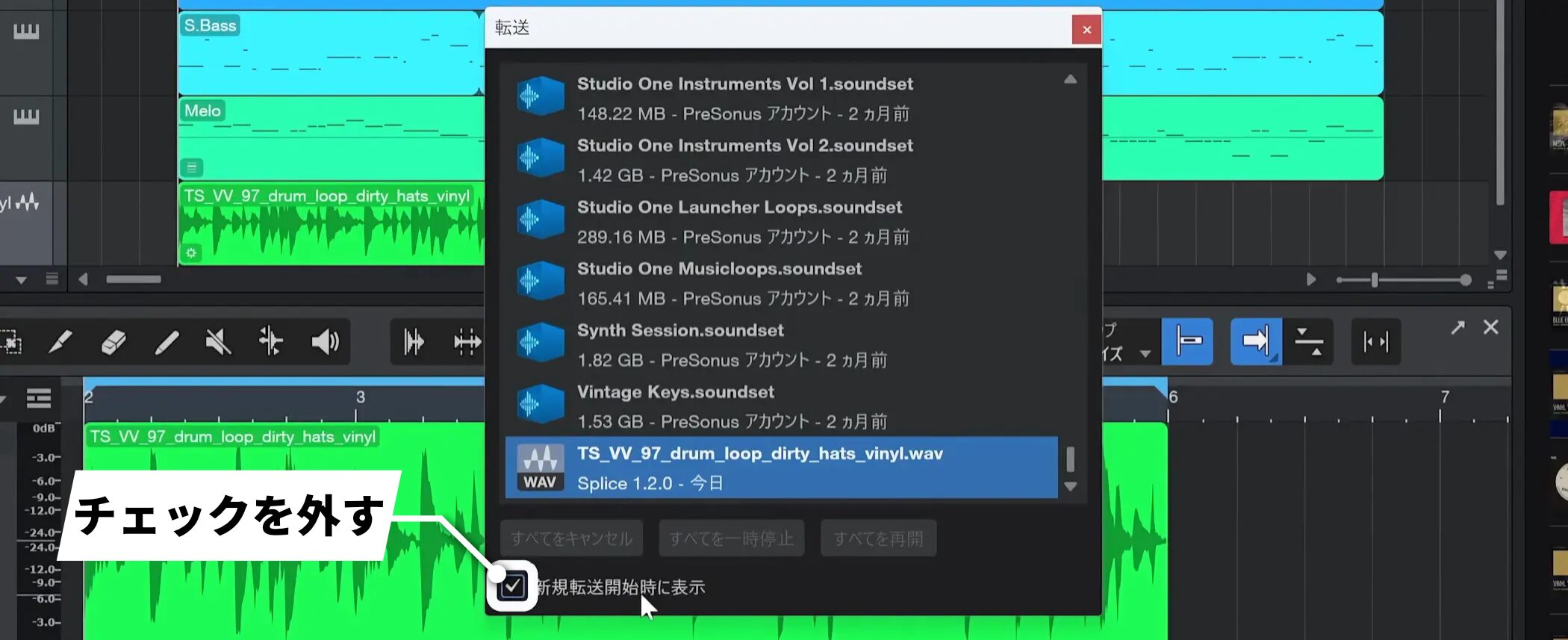1568x640 pixels.
Task: Click the Studio One Musicloops soundset icon
Action: tap(541, 282)
